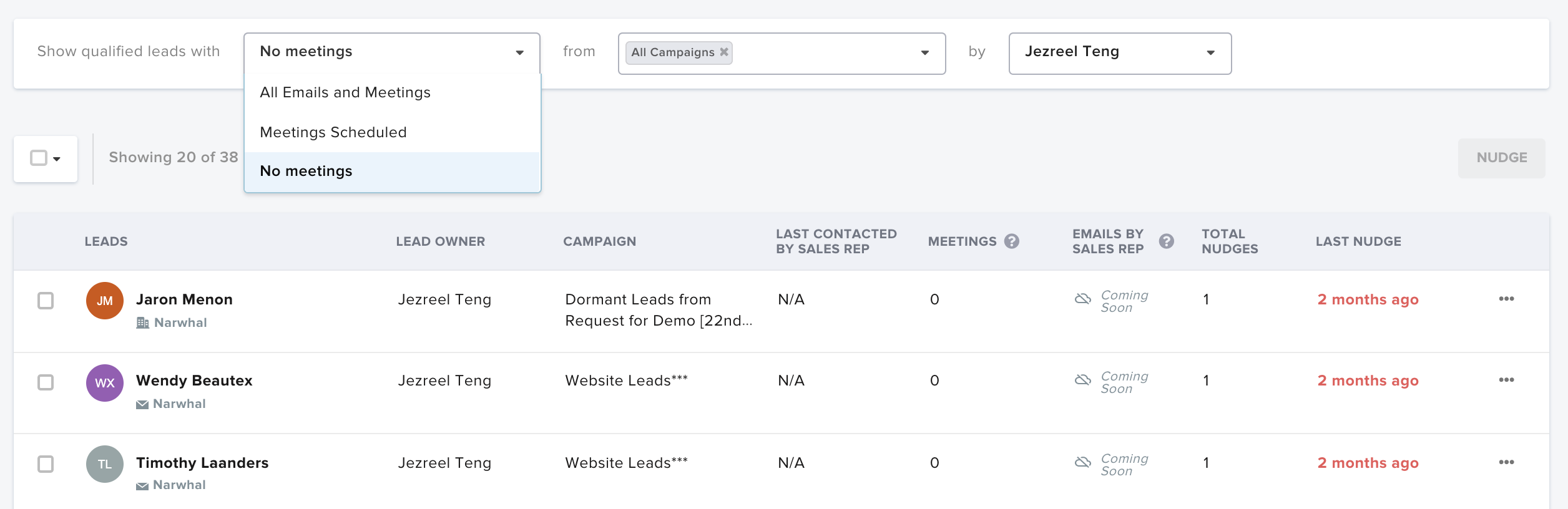The image size is (1568, 509).
Task: Open Jaron Menon lead profile
Action: (x=184, y=299)
